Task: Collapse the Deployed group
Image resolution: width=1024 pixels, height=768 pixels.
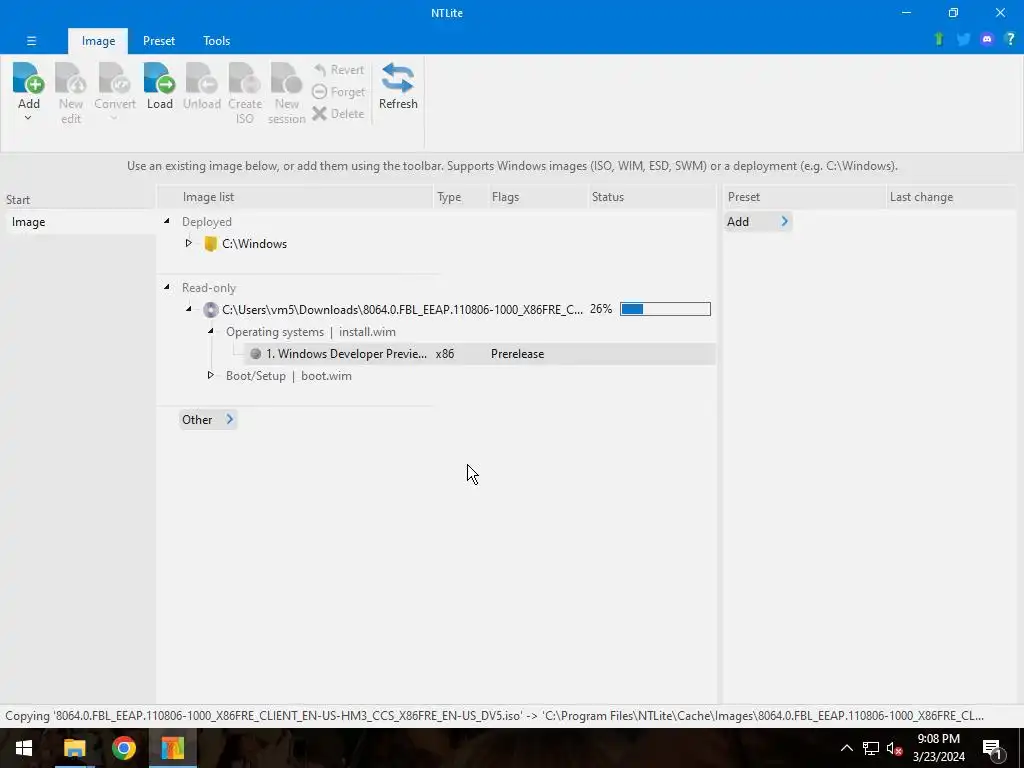Action: (x=167, y=221)
